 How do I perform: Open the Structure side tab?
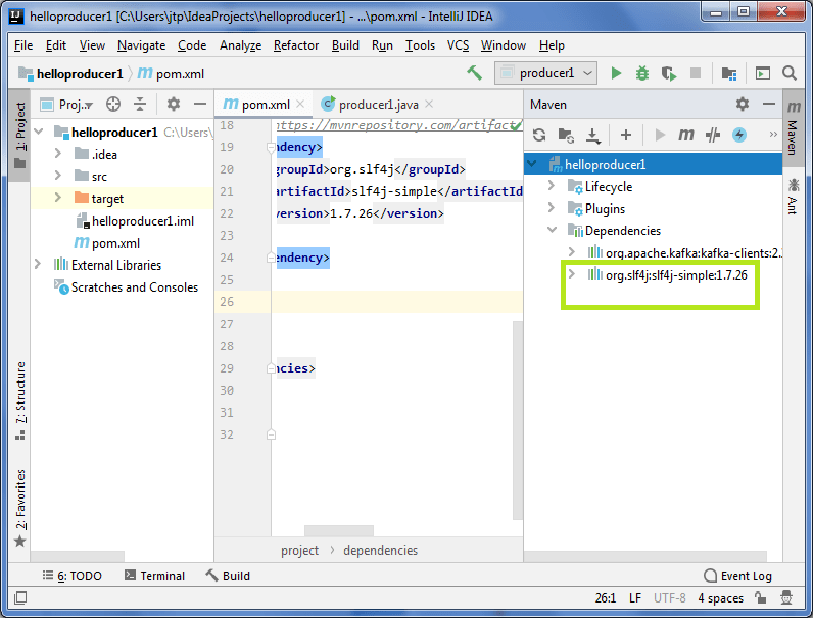[20, 400]
